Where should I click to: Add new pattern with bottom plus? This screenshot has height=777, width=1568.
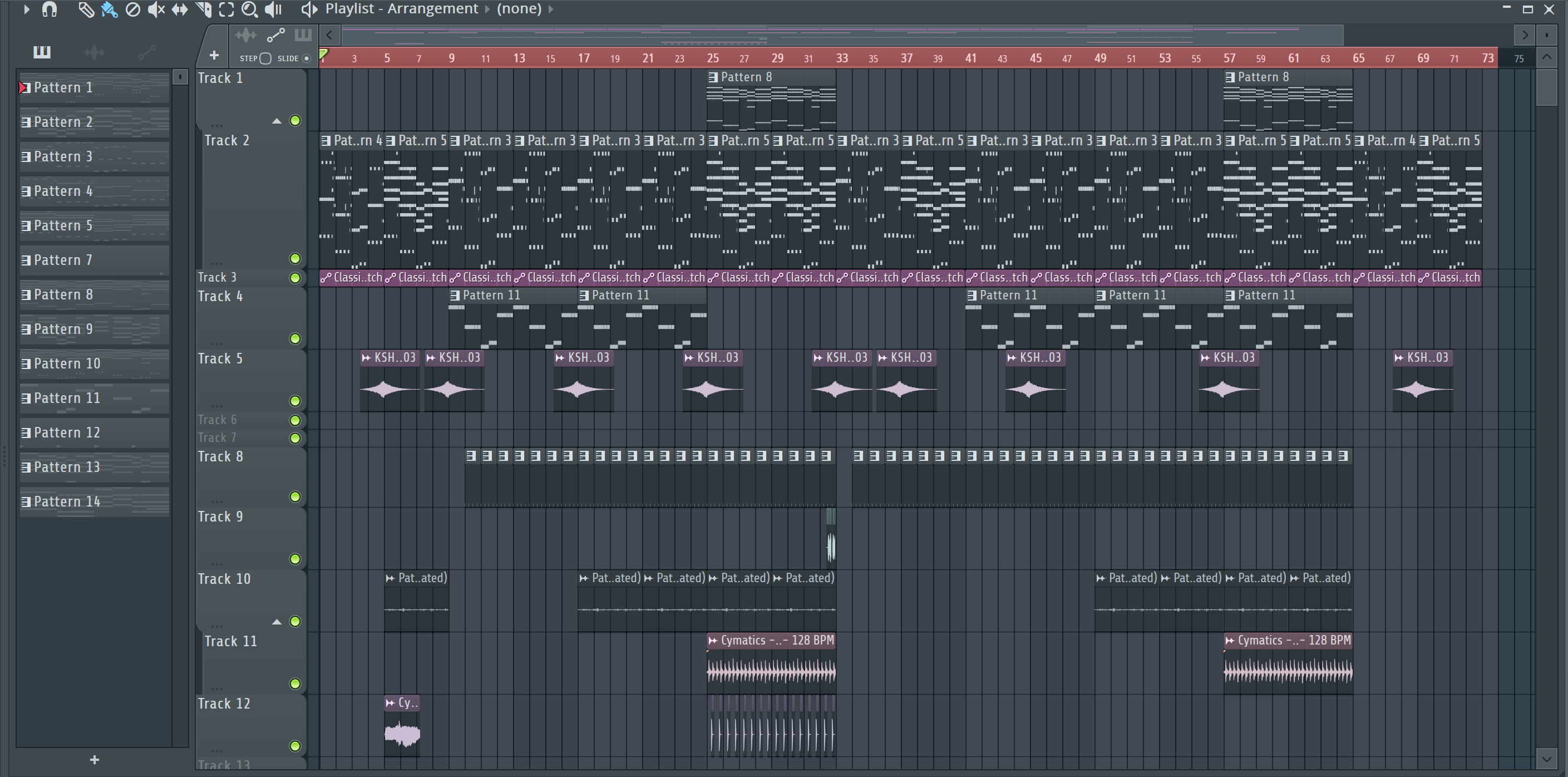[95, 760]
